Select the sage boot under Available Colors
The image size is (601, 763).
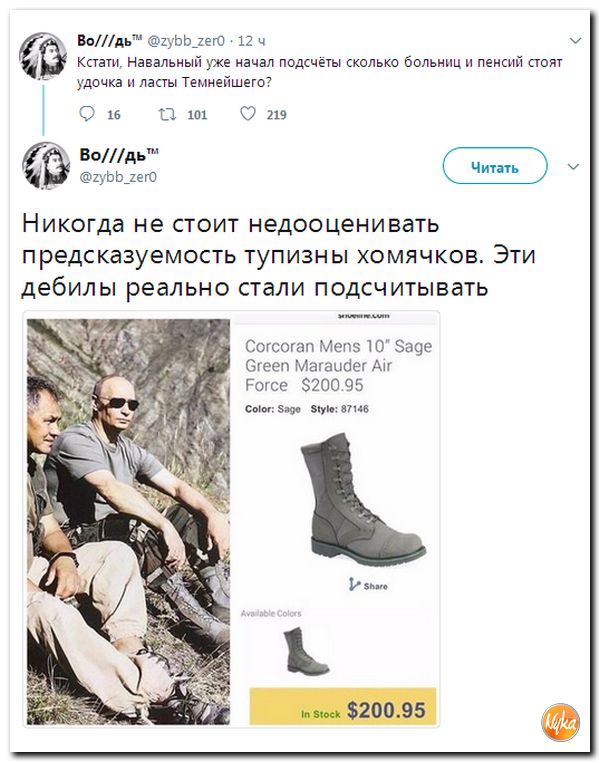(305, 651)
